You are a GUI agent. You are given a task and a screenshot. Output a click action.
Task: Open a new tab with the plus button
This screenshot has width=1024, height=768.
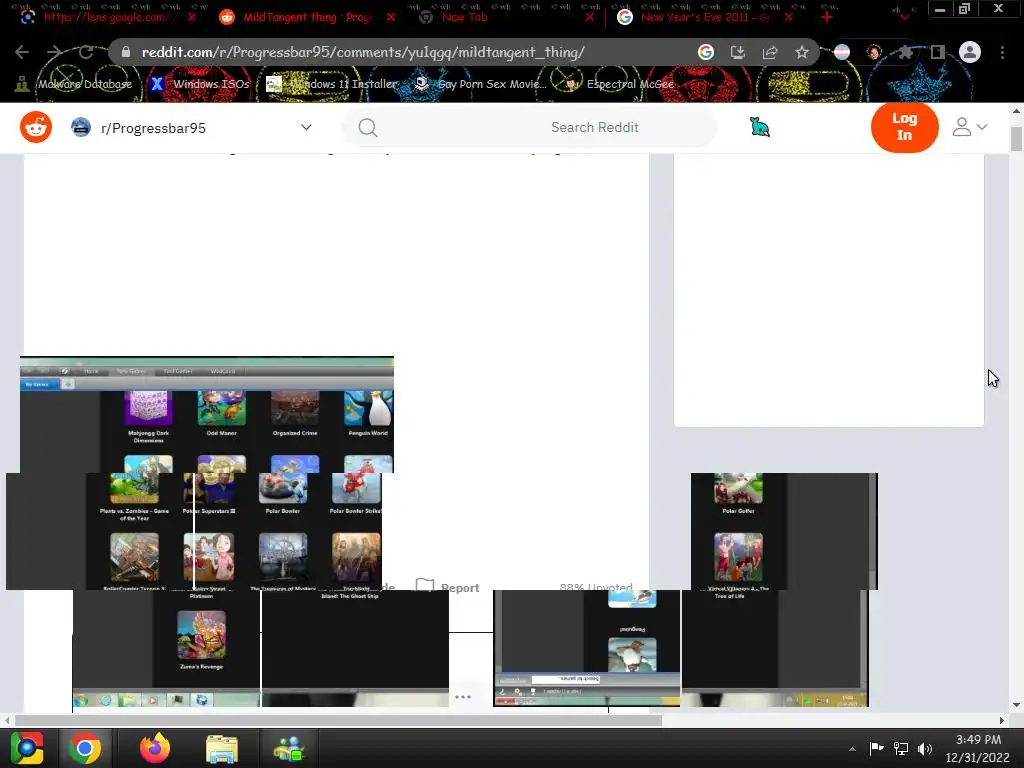coord(827,17)
